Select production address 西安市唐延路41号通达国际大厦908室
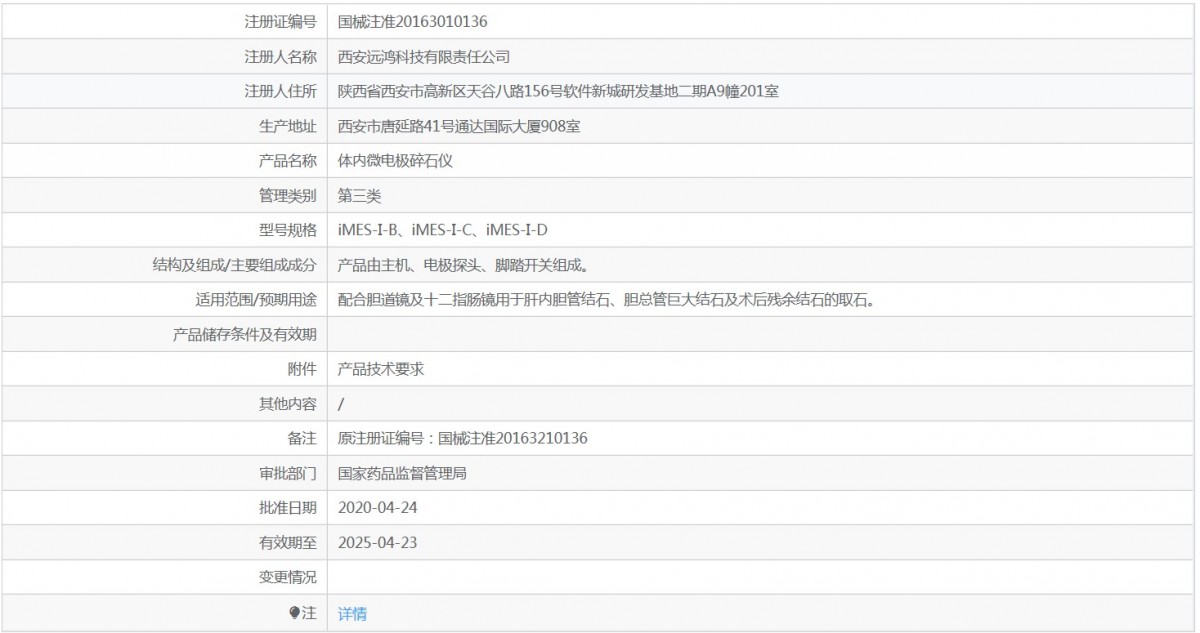This screenshot has height=633, width=1200. pos(461,126)
